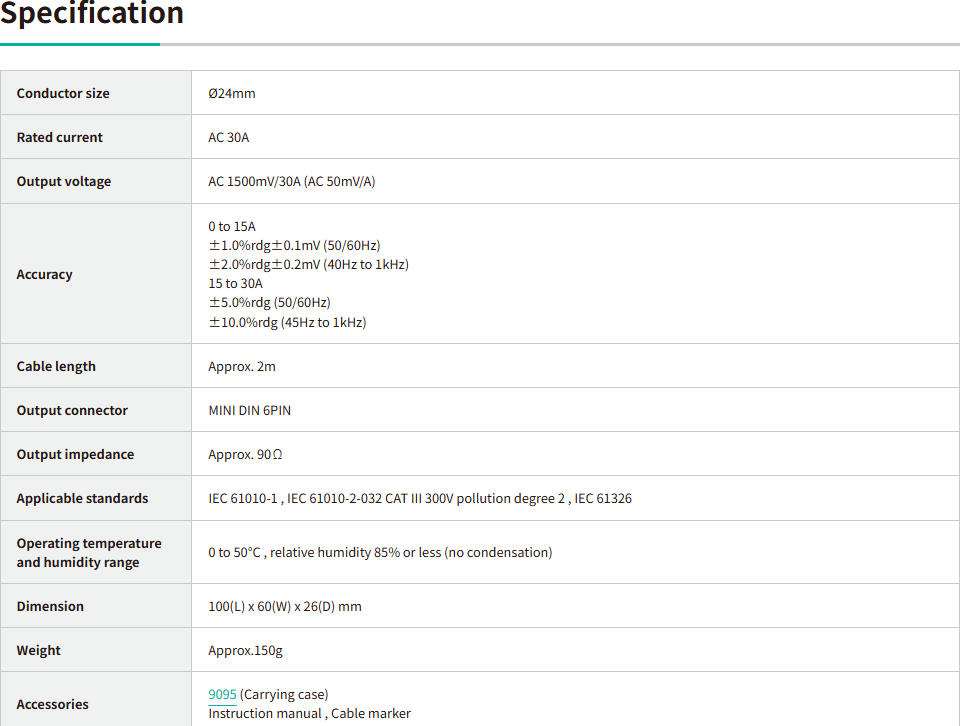Click the Applicable standards row label
The image size is (961, 726).
(82, 498)
